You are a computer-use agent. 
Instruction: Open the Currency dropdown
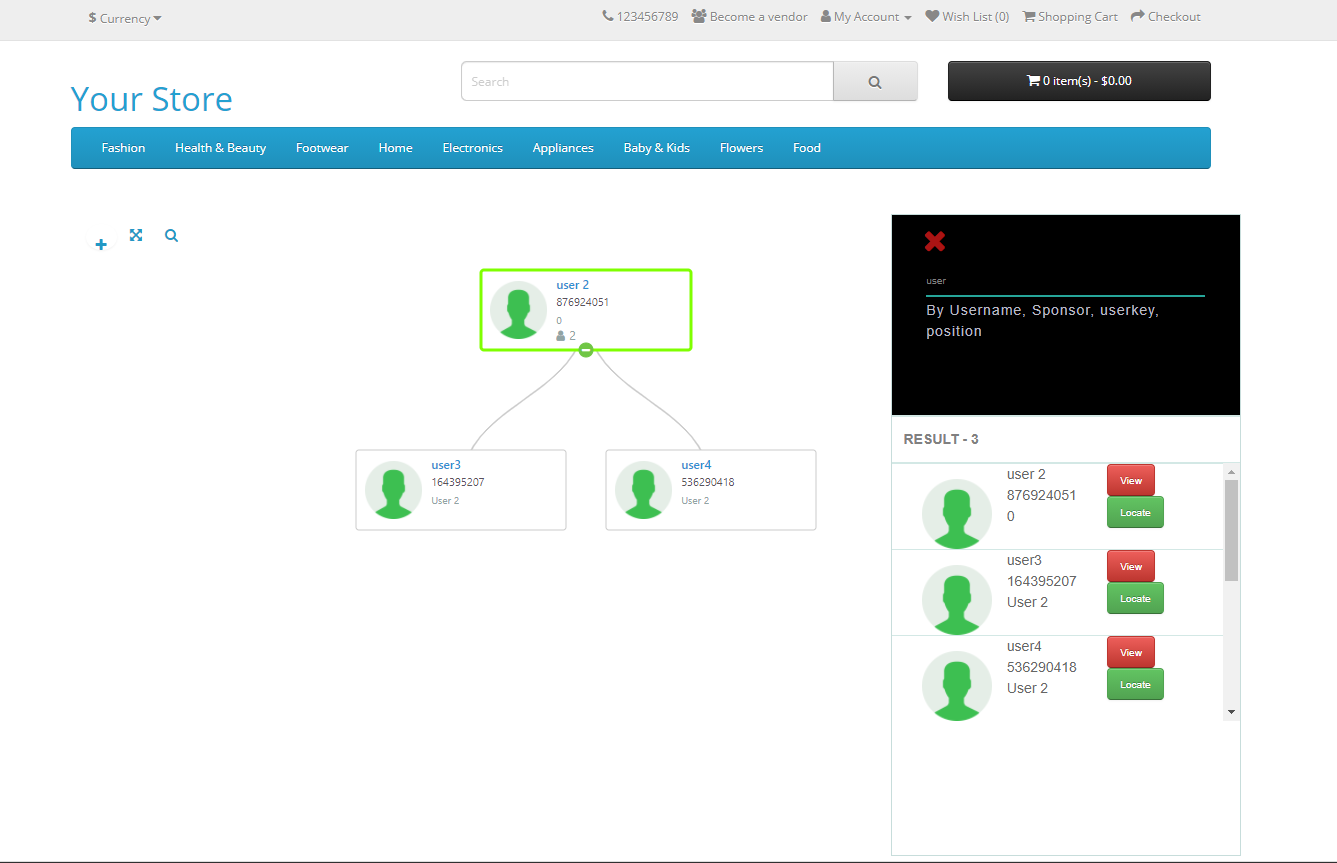(125, 18)
